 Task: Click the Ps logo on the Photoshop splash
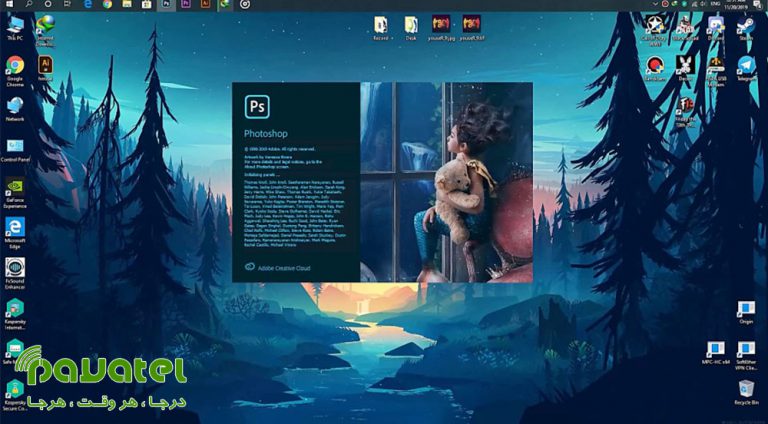(x=257, y=107)
